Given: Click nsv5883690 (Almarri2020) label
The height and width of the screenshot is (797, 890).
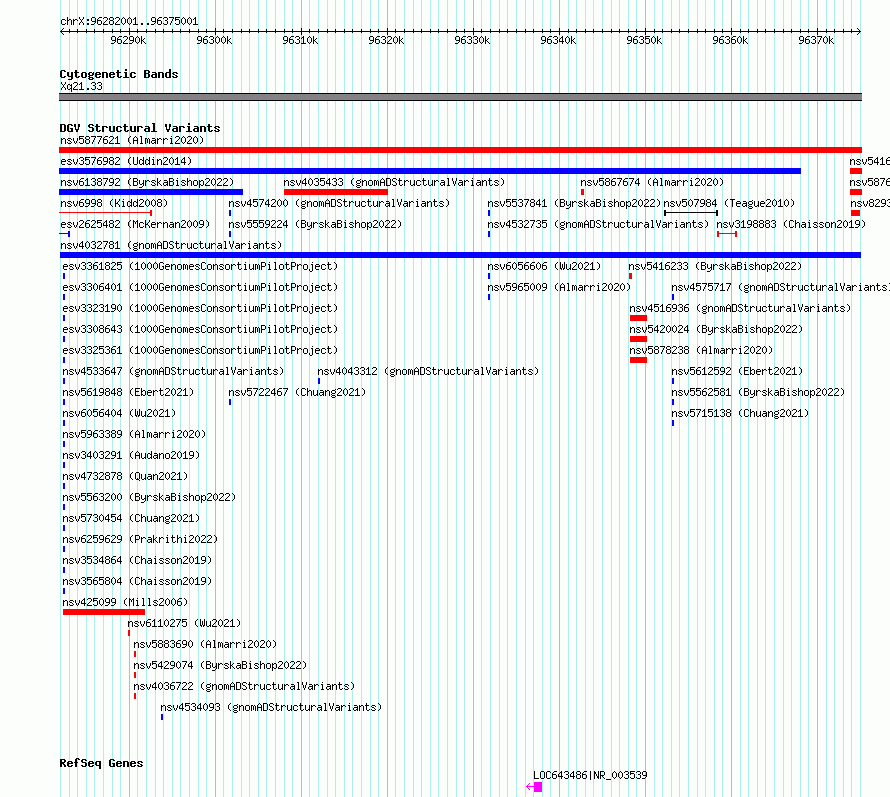Looking at the screenshot, I should tap(205, 644).
